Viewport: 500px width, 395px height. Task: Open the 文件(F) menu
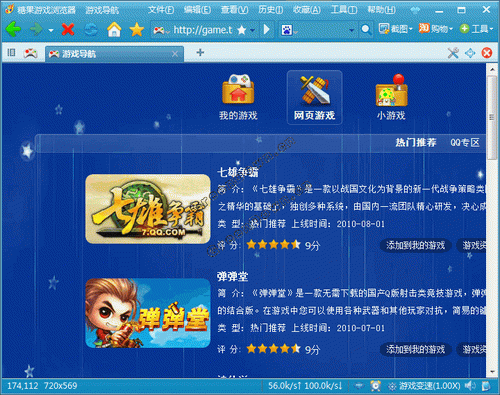161,10
